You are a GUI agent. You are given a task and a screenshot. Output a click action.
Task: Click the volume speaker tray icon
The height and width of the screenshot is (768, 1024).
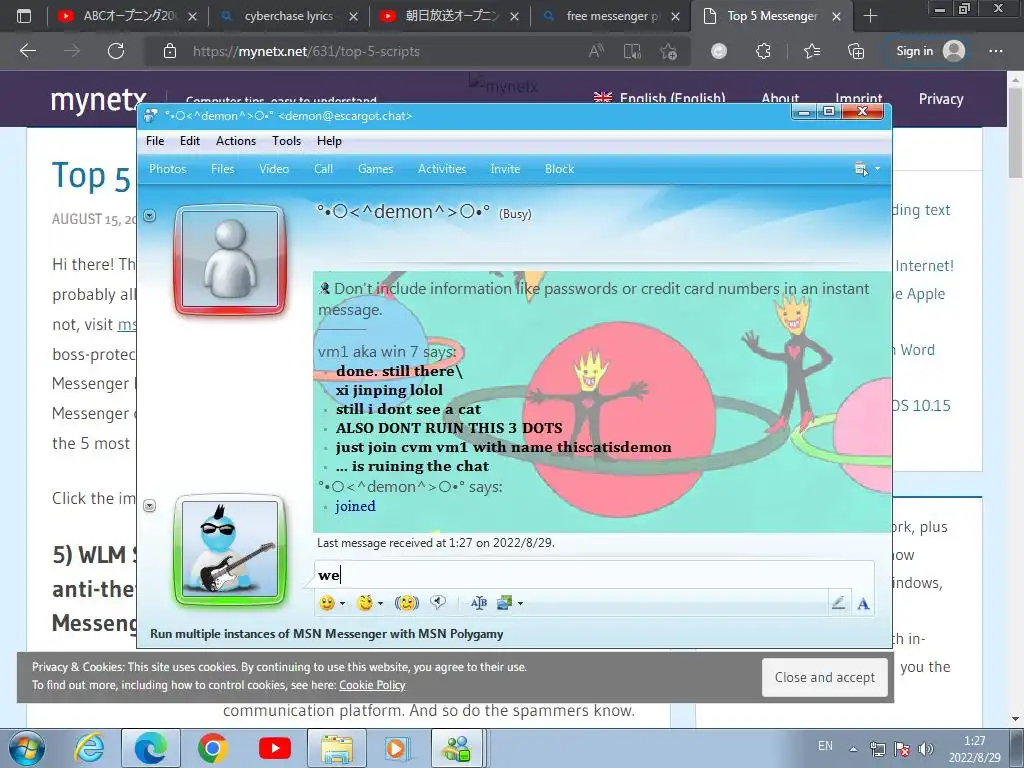point(925,748)
